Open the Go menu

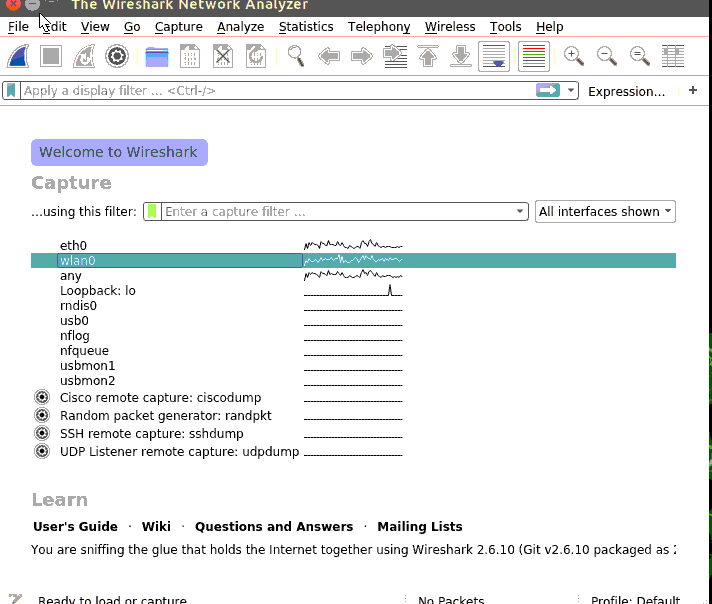click(132, 27)
